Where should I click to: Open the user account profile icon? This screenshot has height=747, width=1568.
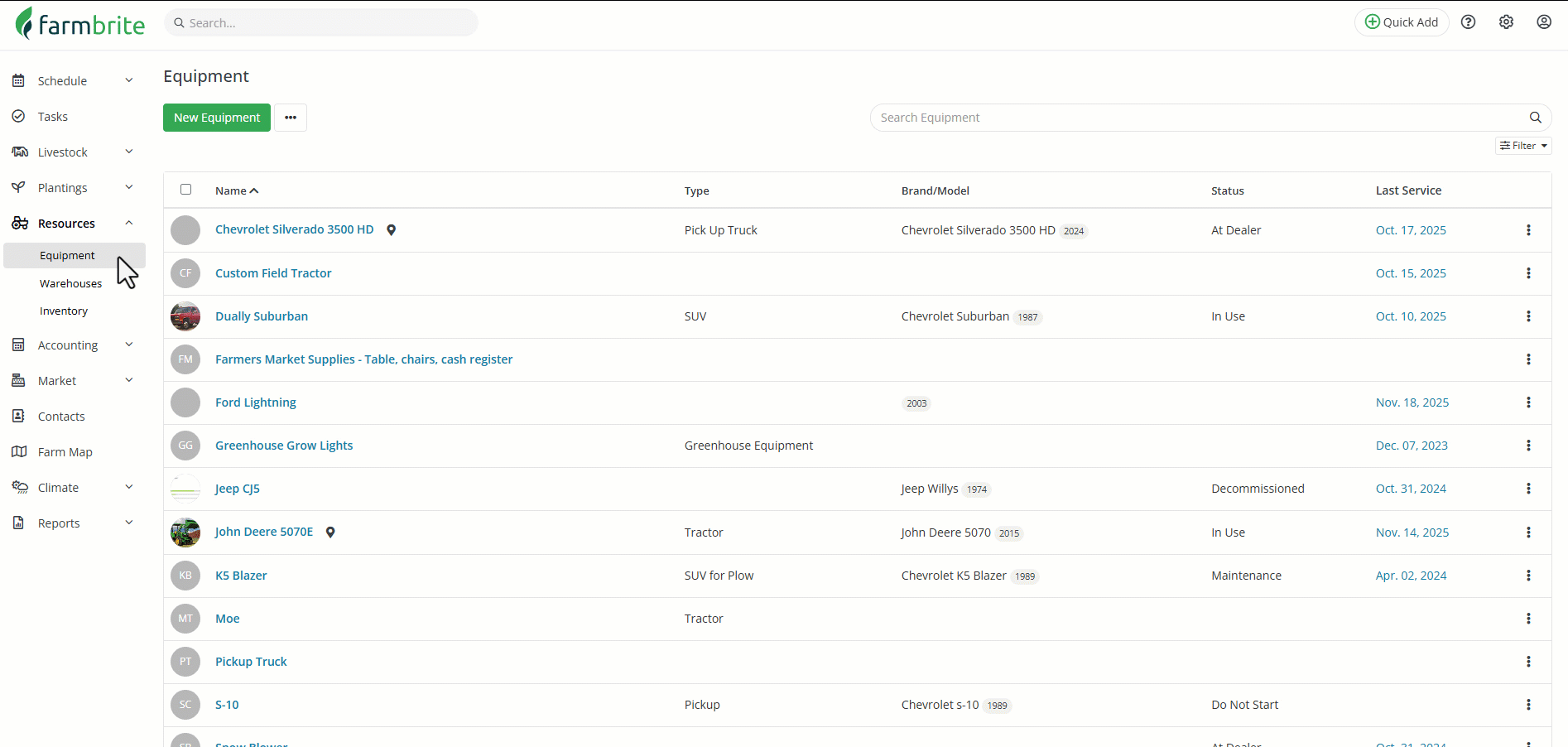click(x=1544, y=22)
